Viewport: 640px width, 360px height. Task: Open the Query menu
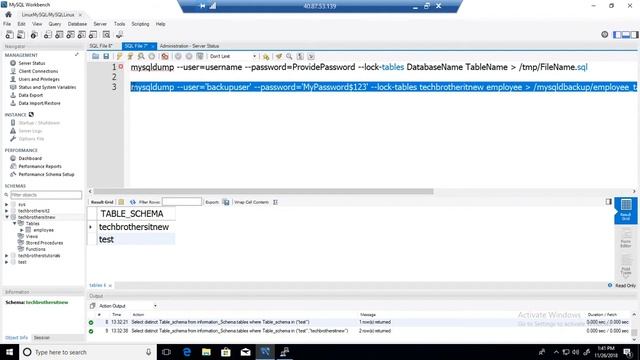point(54,24)
